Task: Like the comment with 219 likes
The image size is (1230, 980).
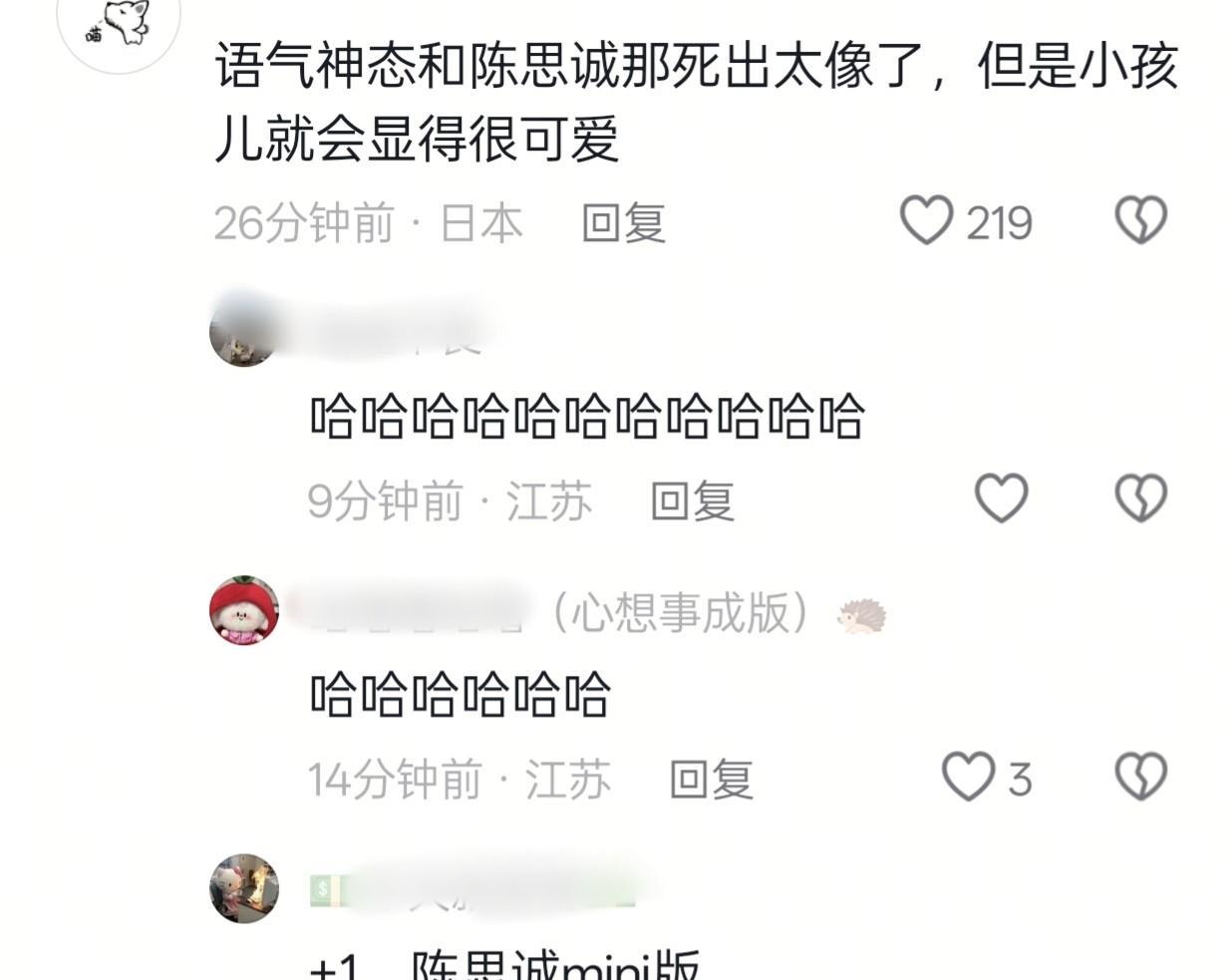Action: pyautogui.click(x=927, y=220)
